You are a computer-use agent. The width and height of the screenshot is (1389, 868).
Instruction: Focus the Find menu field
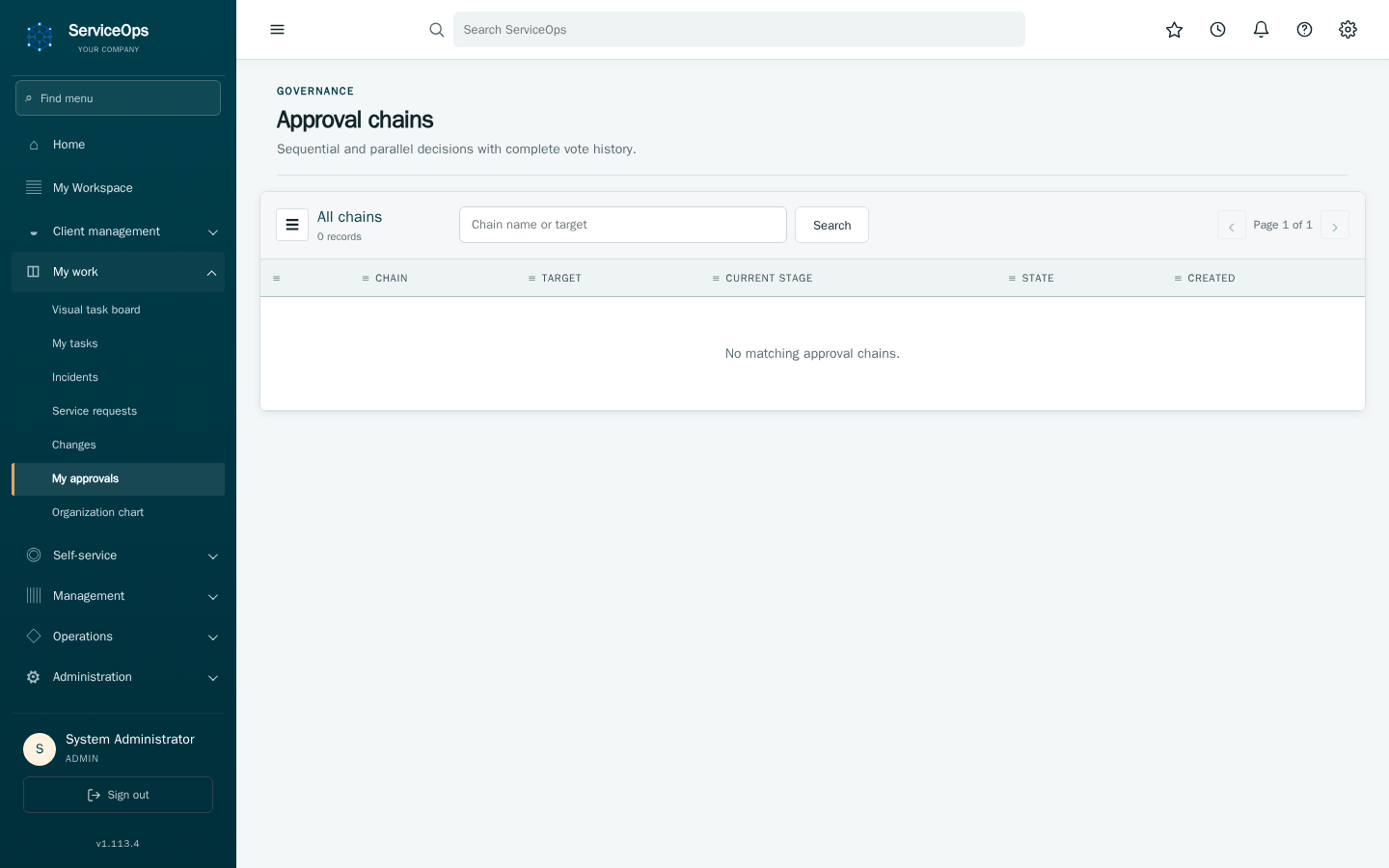click(118, 98)
